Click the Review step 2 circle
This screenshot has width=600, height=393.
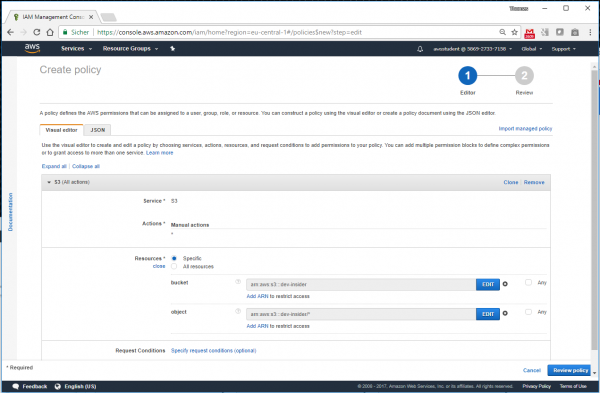coord(524,75)
